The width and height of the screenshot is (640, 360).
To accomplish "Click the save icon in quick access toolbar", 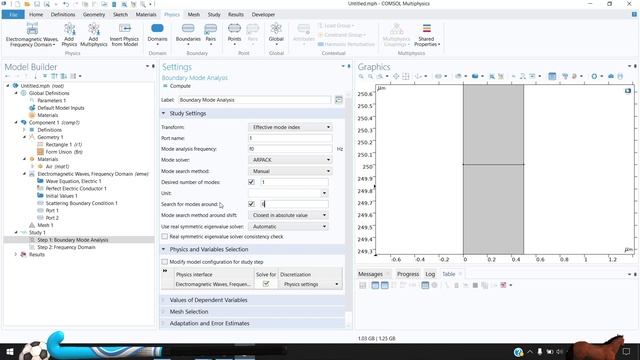I will click(37, 4).
